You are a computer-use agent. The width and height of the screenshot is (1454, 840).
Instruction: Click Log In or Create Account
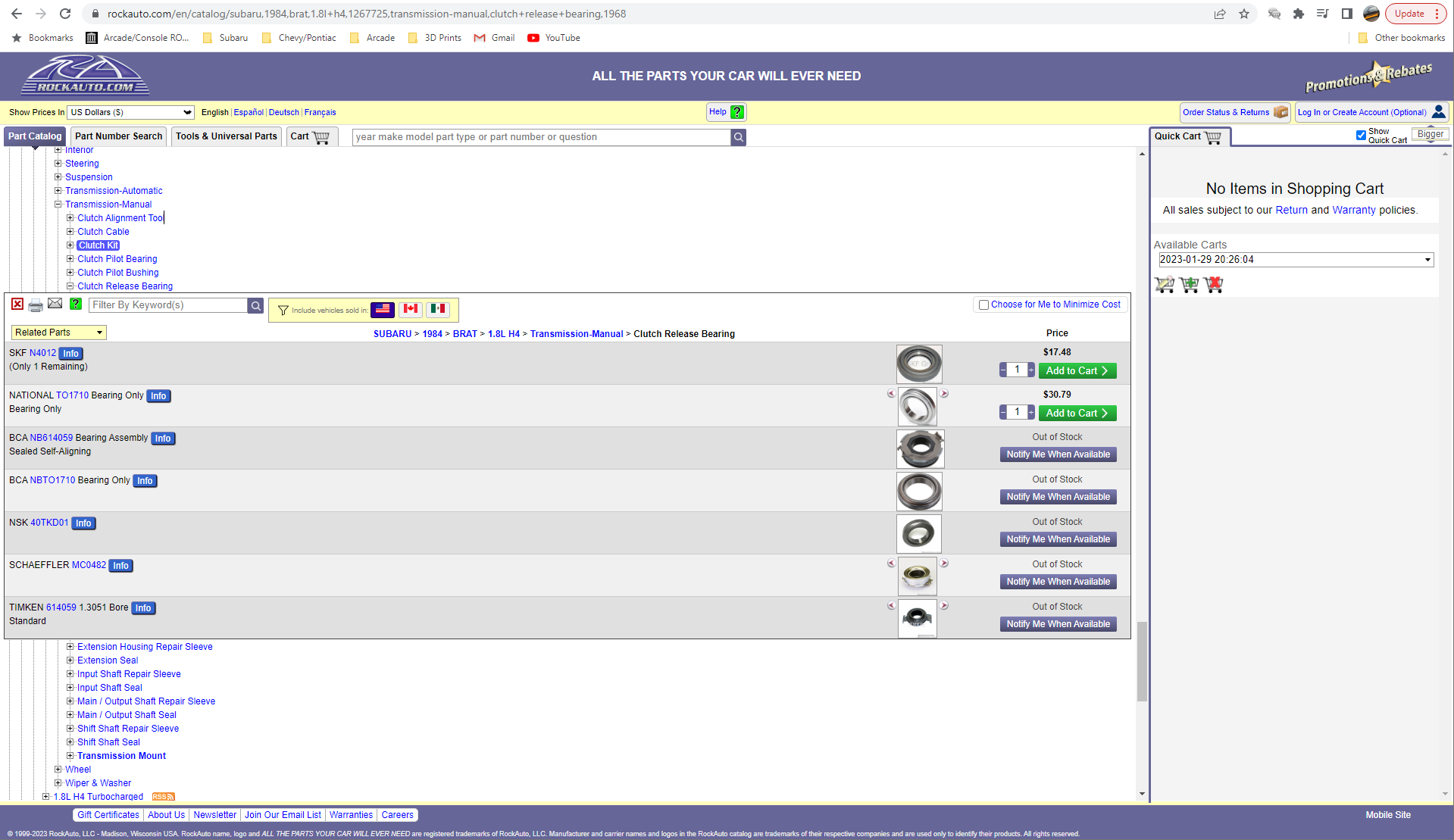pyautogui.click(x=1372, y=112)
